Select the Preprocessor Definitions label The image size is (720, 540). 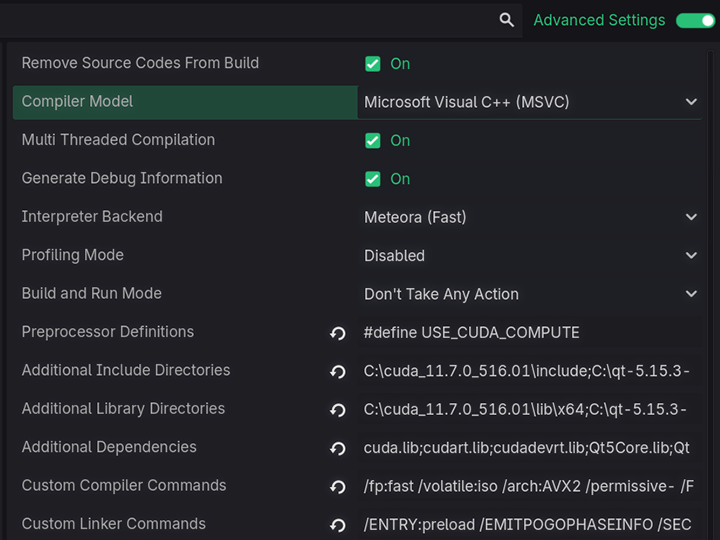point(107,332)
